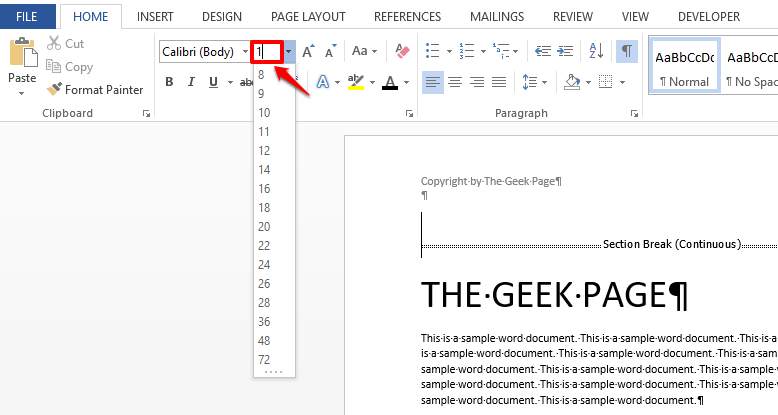778x415 pixels.
Task: Click the Sort A-Z icon
Action: (596, 52)
